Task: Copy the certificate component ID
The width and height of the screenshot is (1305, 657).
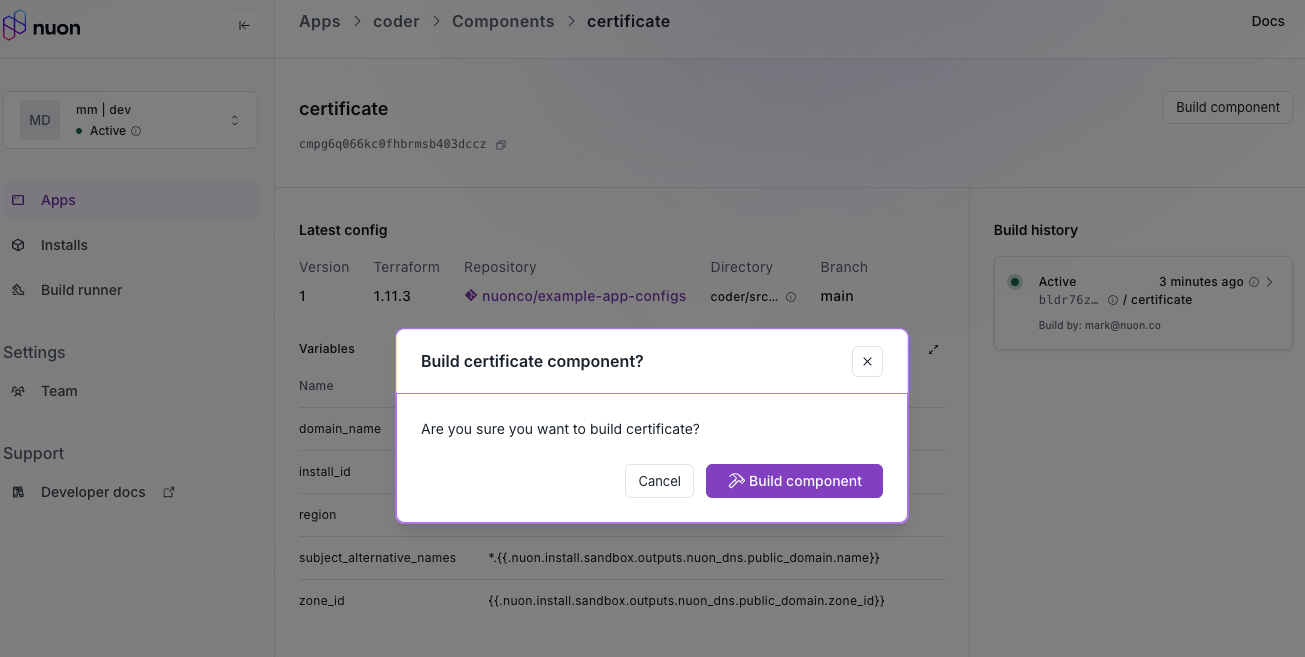Action: (501, 145)
